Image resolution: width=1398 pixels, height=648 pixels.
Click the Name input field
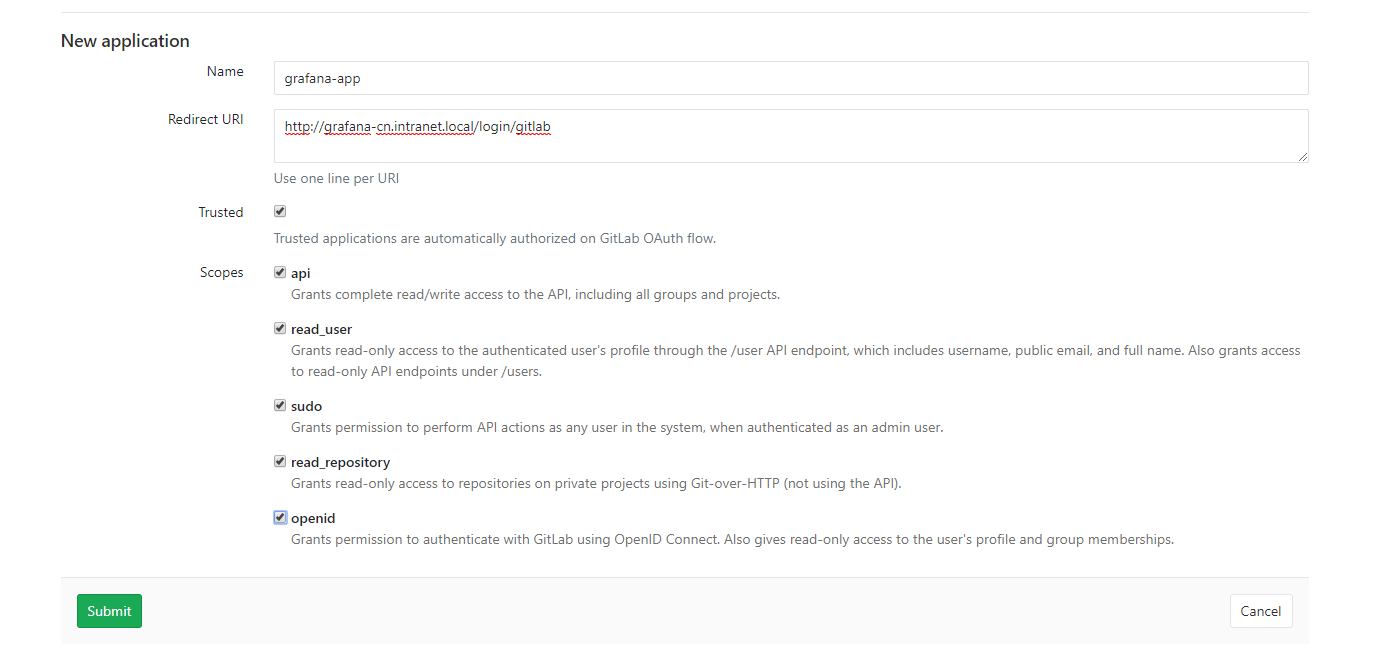coord(790,78)
